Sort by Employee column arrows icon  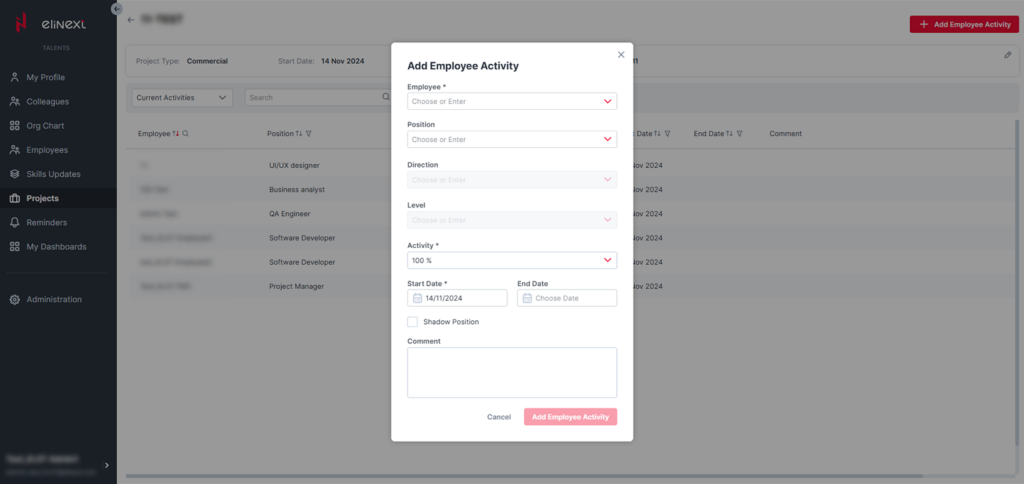coord(176,134)
